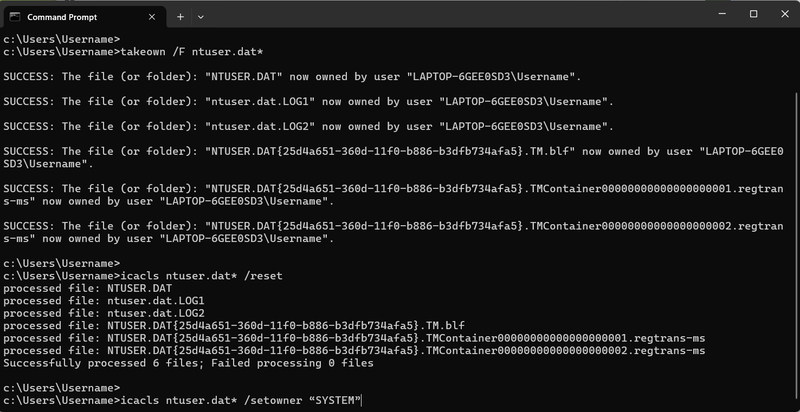Image resolution: width=800 pixels, height=412 pixels.
Task: Minimize the terminal window
Action: (721, 14)
